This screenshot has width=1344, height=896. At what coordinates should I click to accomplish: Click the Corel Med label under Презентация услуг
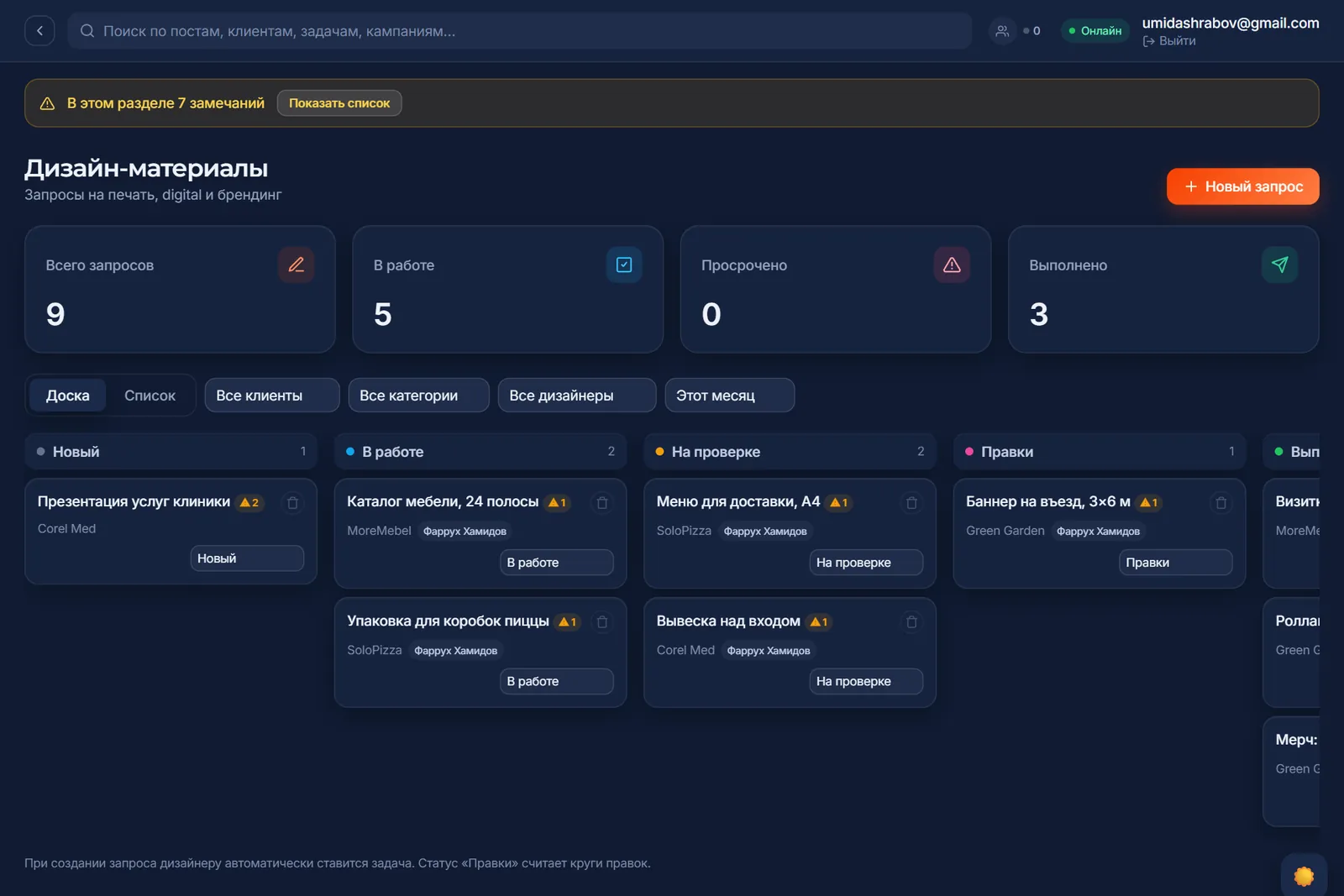pyautogui.click(x=67, y=528)
